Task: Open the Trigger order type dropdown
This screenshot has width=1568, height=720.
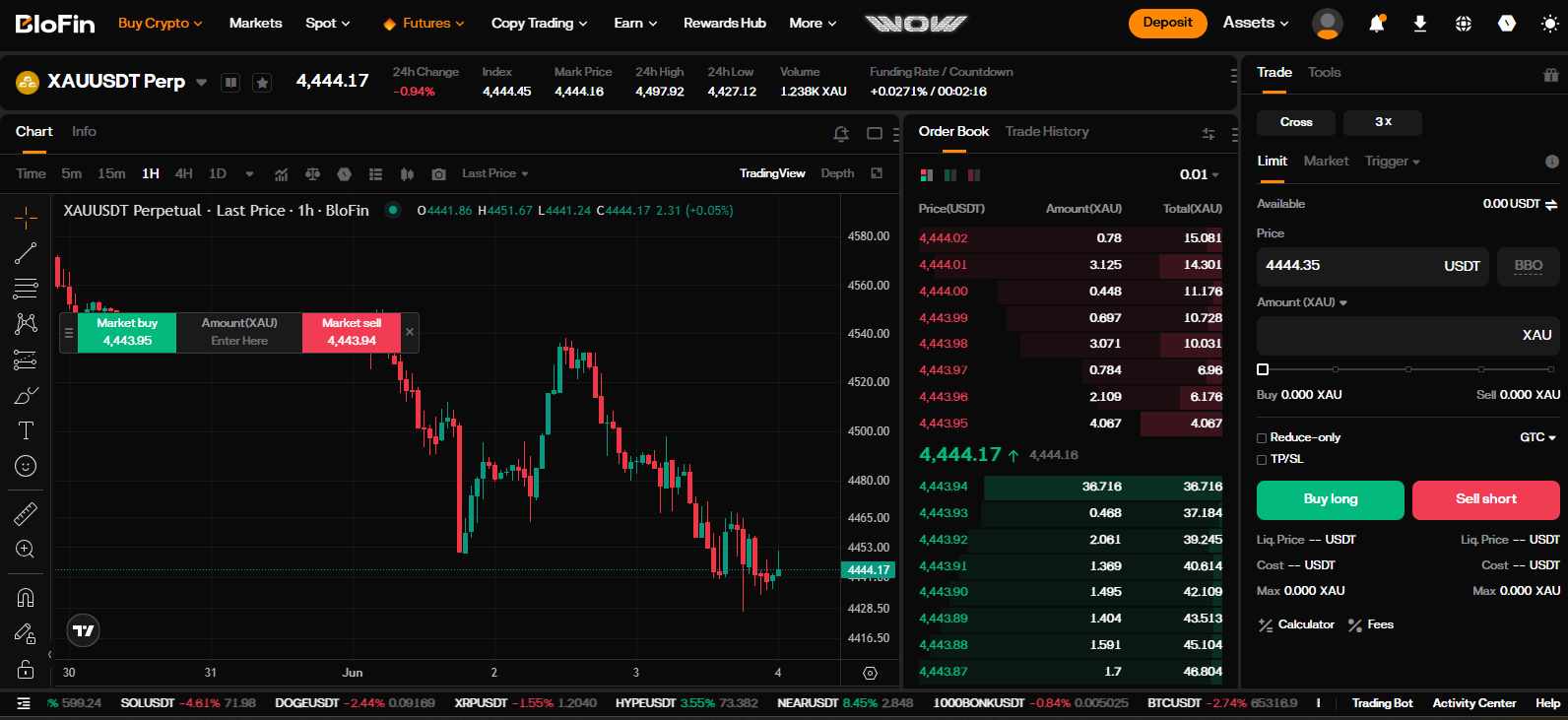Action: pos(1392,162)
